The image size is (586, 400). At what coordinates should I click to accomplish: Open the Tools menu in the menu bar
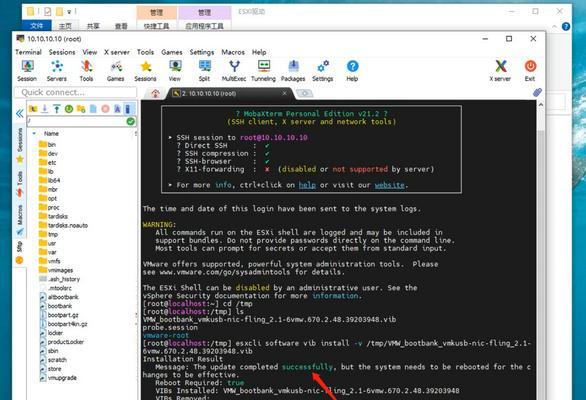(x=145, y=52)
